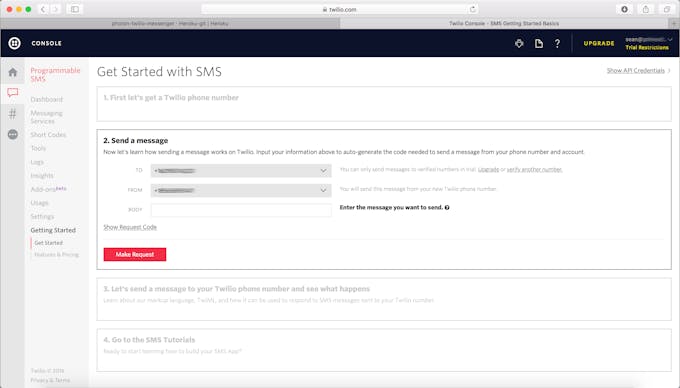Click the Make Request button
Viewport: 680px width, 388px height.
pyautogui.click(x=135, y=254)
